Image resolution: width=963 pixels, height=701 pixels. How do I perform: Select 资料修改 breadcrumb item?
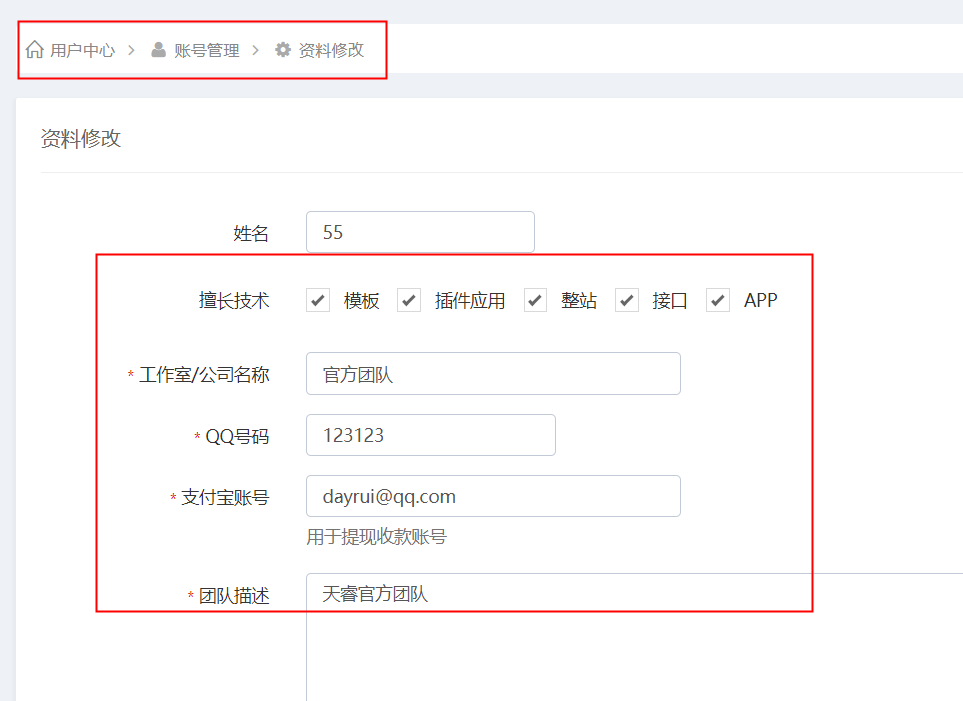pyautogui.click(x=331, y=50)
